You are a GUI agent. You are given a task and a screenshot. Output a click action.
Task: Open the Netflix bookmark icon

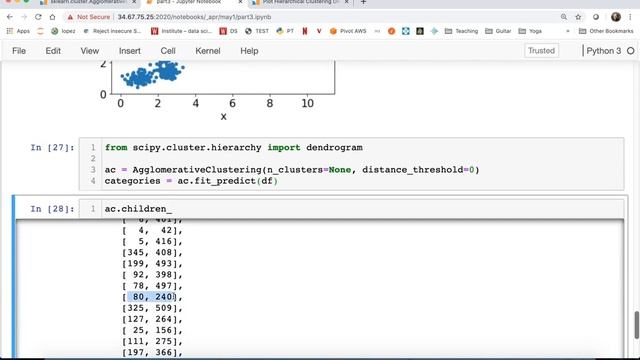pos(304,31)
